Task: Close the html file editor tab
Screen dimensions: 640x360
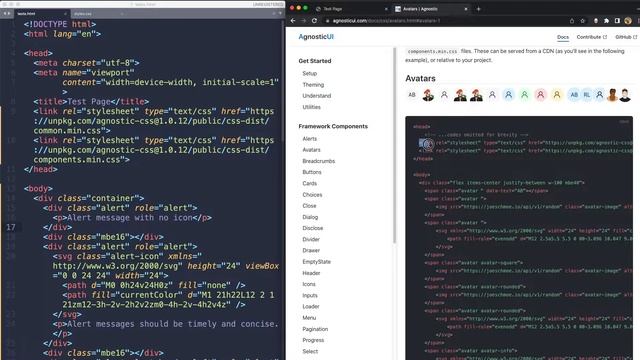Action: (65, 13)
